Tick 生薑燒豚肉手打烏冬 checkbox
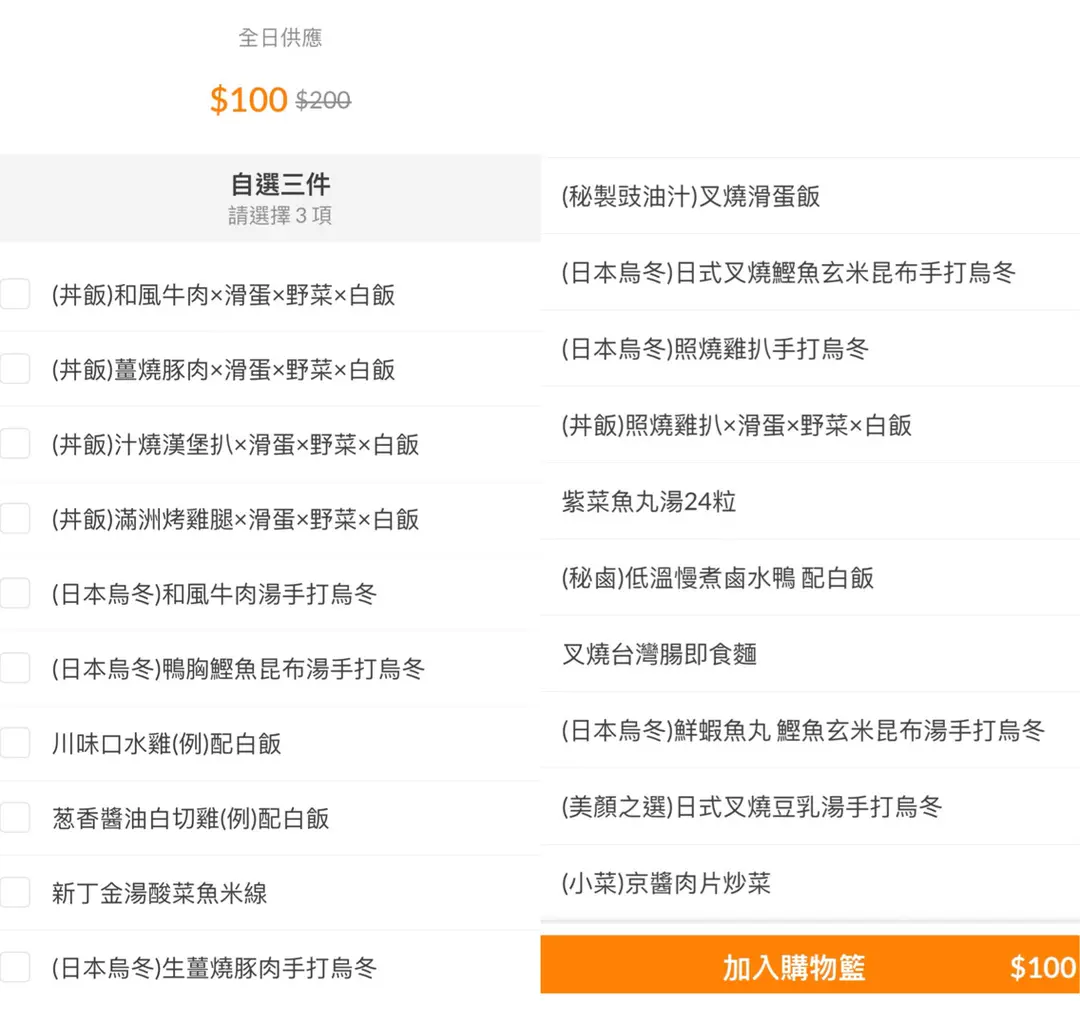Viewport: 1080px width, 1027px height. (15, 967)
